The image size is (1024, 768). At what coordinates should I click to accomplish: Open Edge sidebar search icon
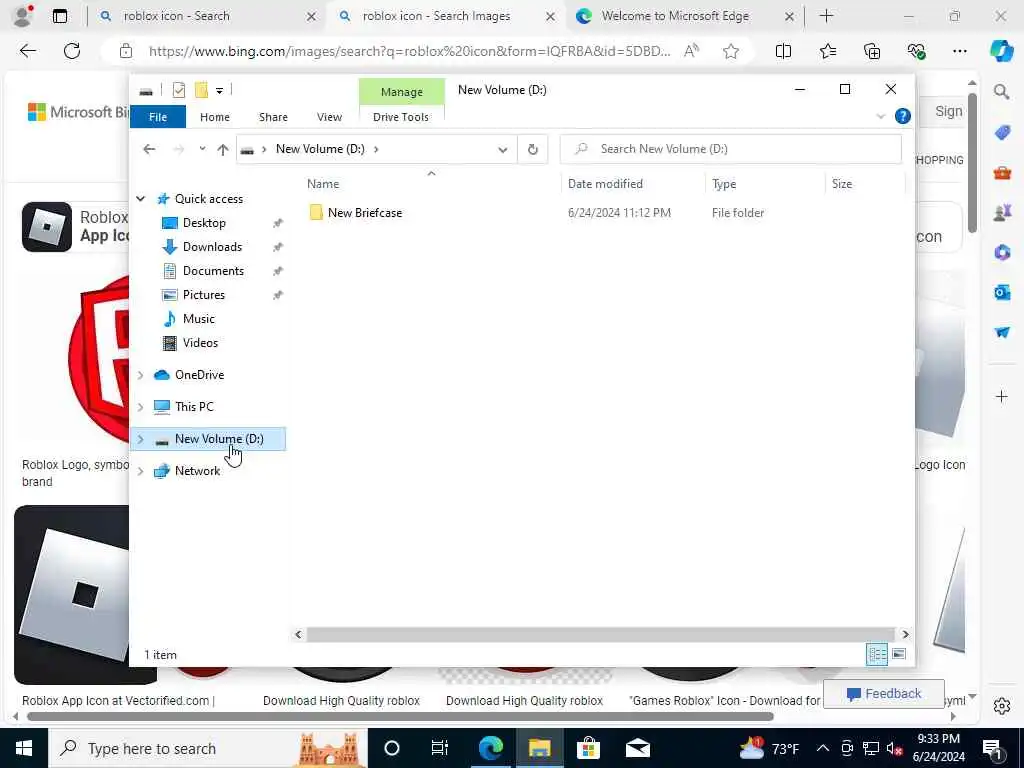point(1002,92)
